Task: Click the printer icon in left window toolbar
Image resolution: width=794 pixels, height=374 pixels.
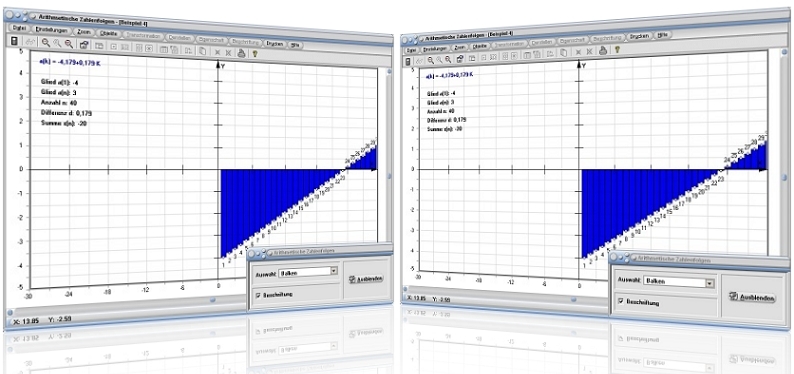Action: tap(242, 52)
